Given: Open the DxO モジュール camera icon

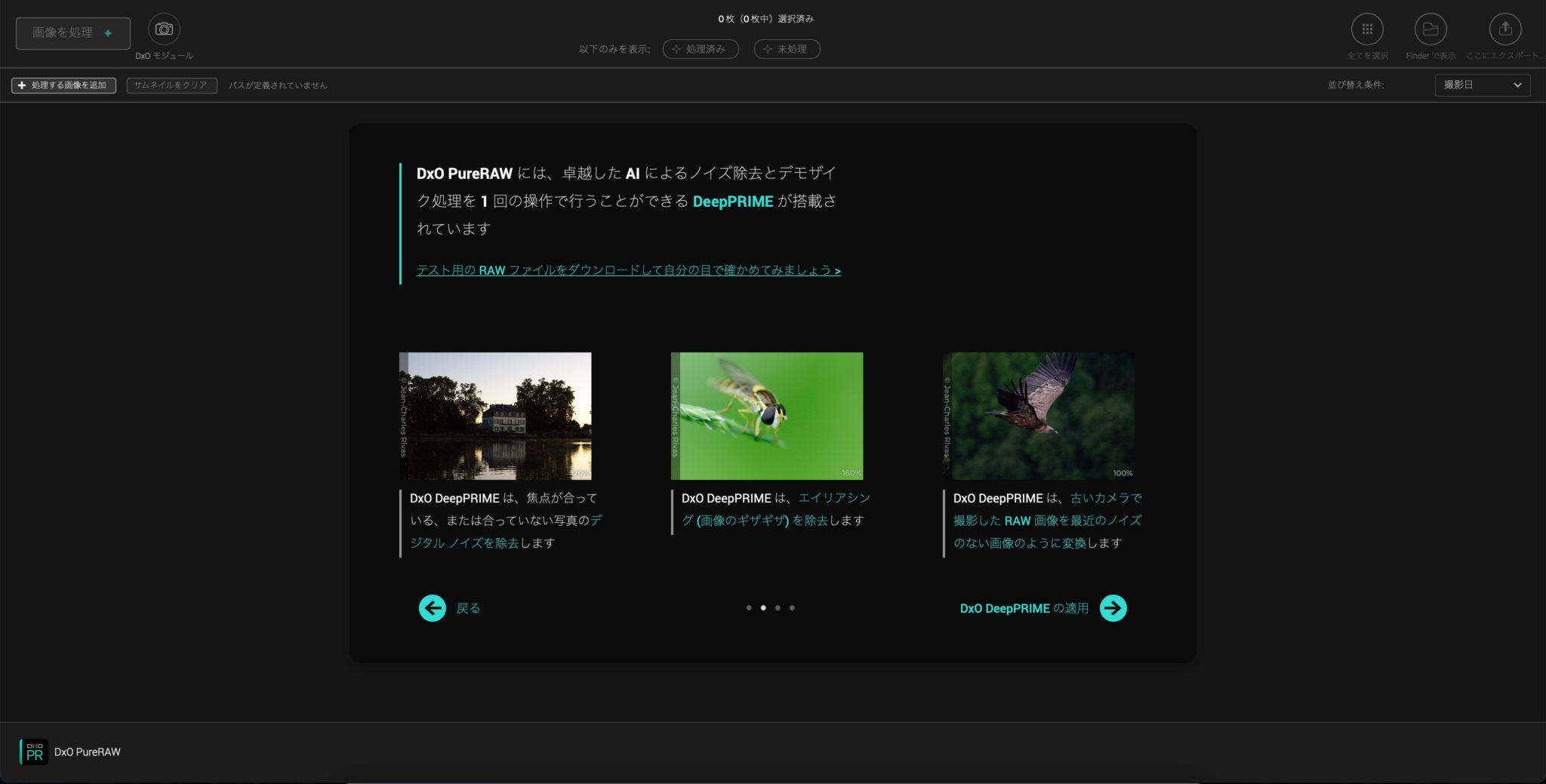Looking at the screenshot, I should coord(164,29).
